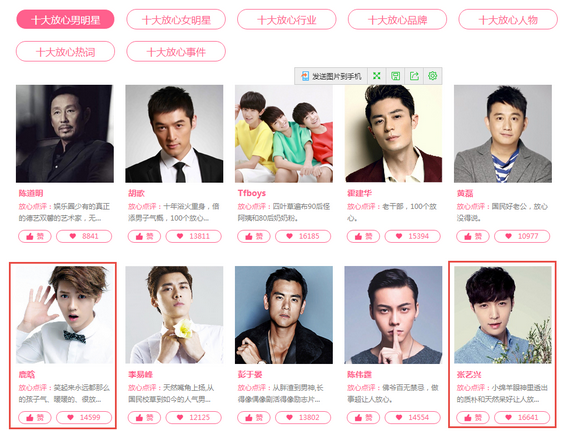571x433 pixels.
Task: Select 十大放心事件 tab
Action: [x=176, y=52]
